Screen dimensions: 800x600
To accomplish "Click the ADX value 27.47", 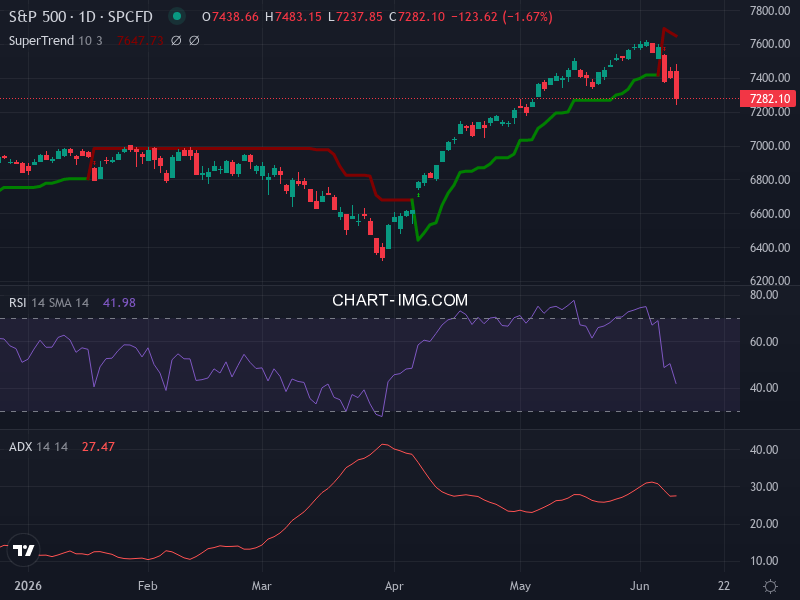I will [98, 446].
